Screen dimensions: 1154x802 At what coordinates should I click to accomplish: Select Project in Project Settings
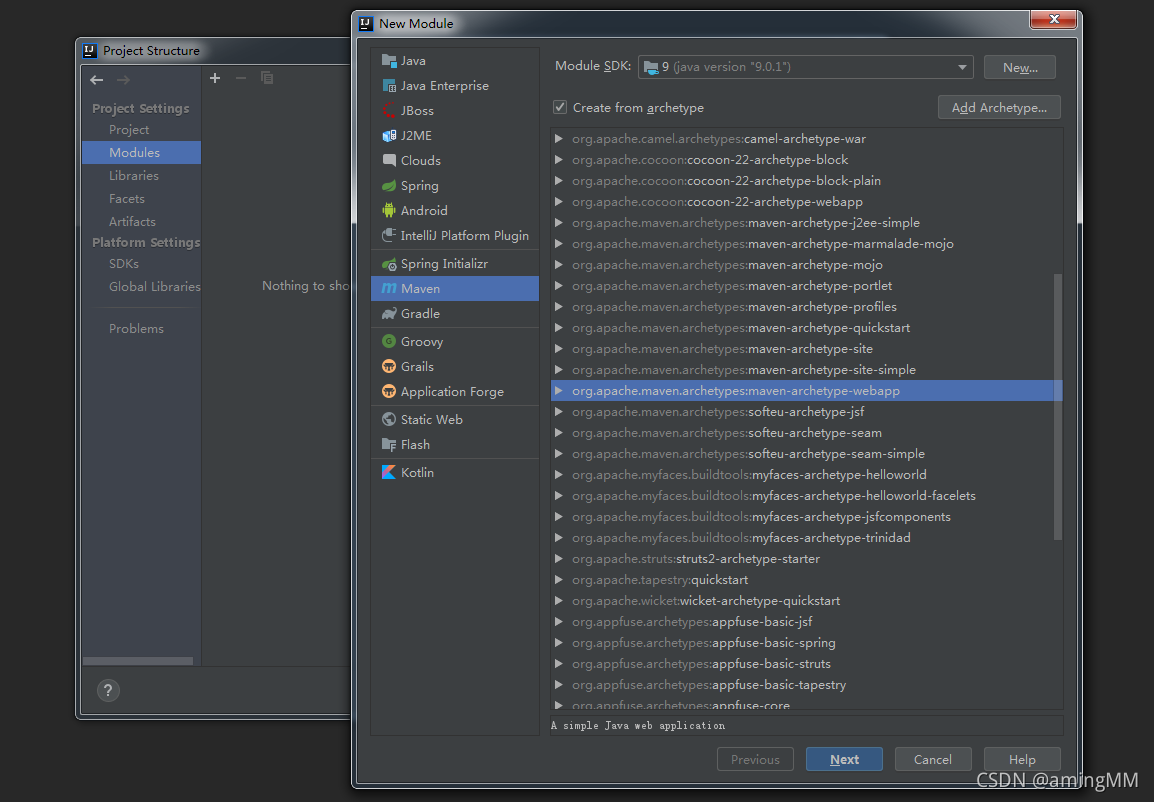[141, 129]
